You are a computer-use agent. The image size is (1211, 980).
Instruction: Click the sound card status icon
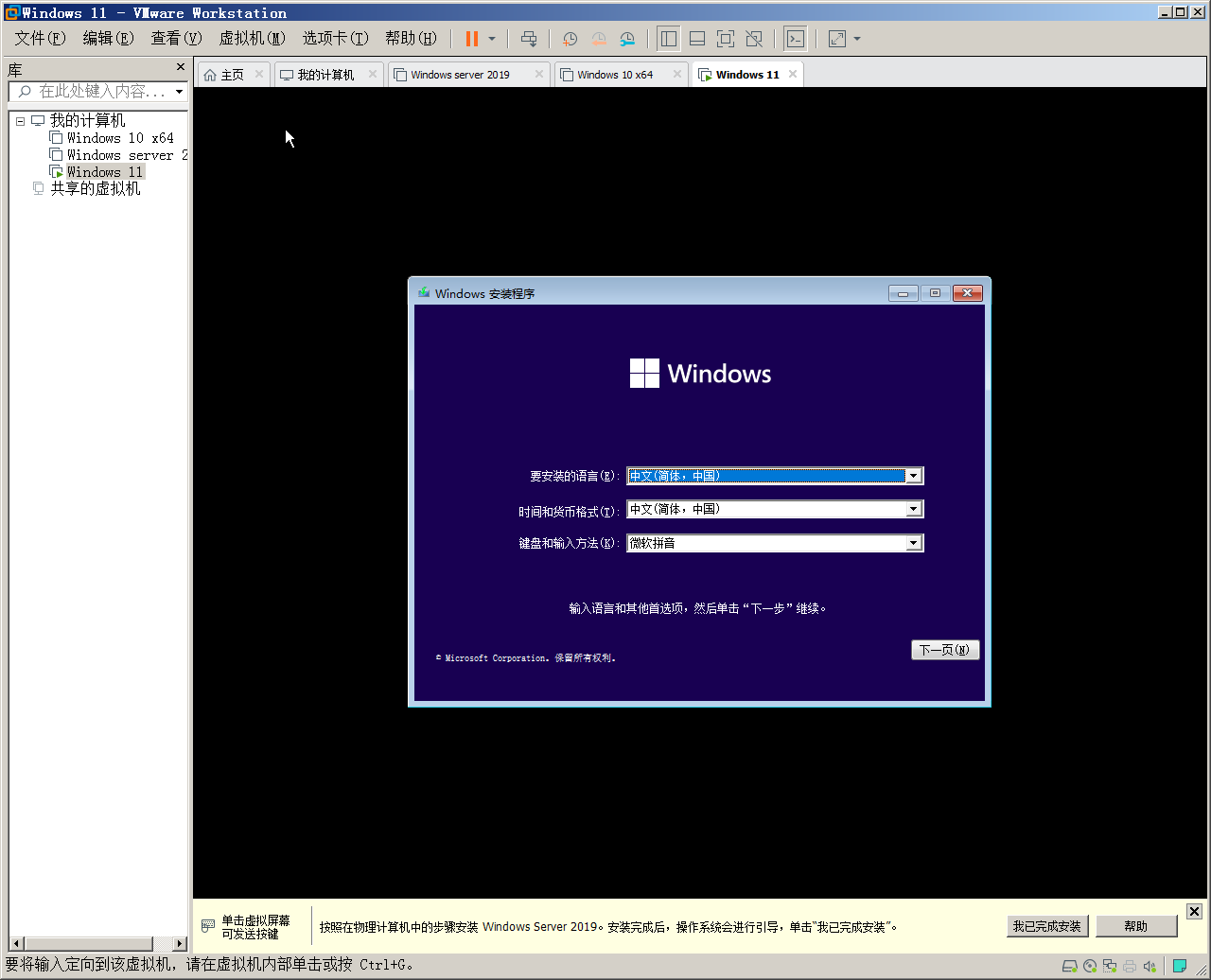tap(1150, 966)
